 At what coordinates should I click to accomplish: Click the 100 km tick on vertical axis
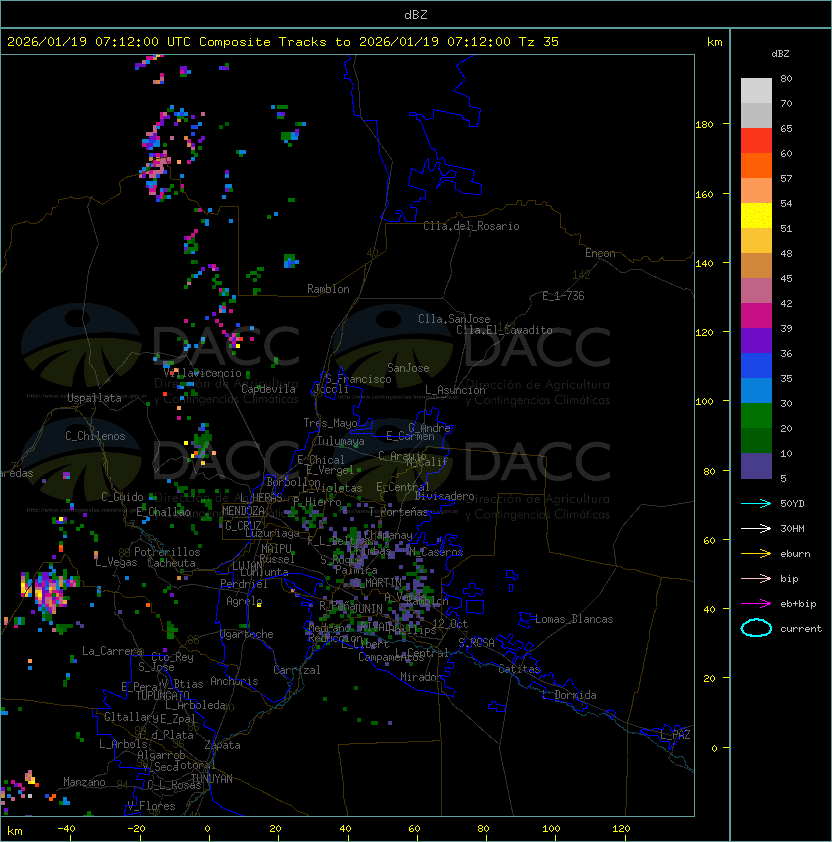click(704, 402)
